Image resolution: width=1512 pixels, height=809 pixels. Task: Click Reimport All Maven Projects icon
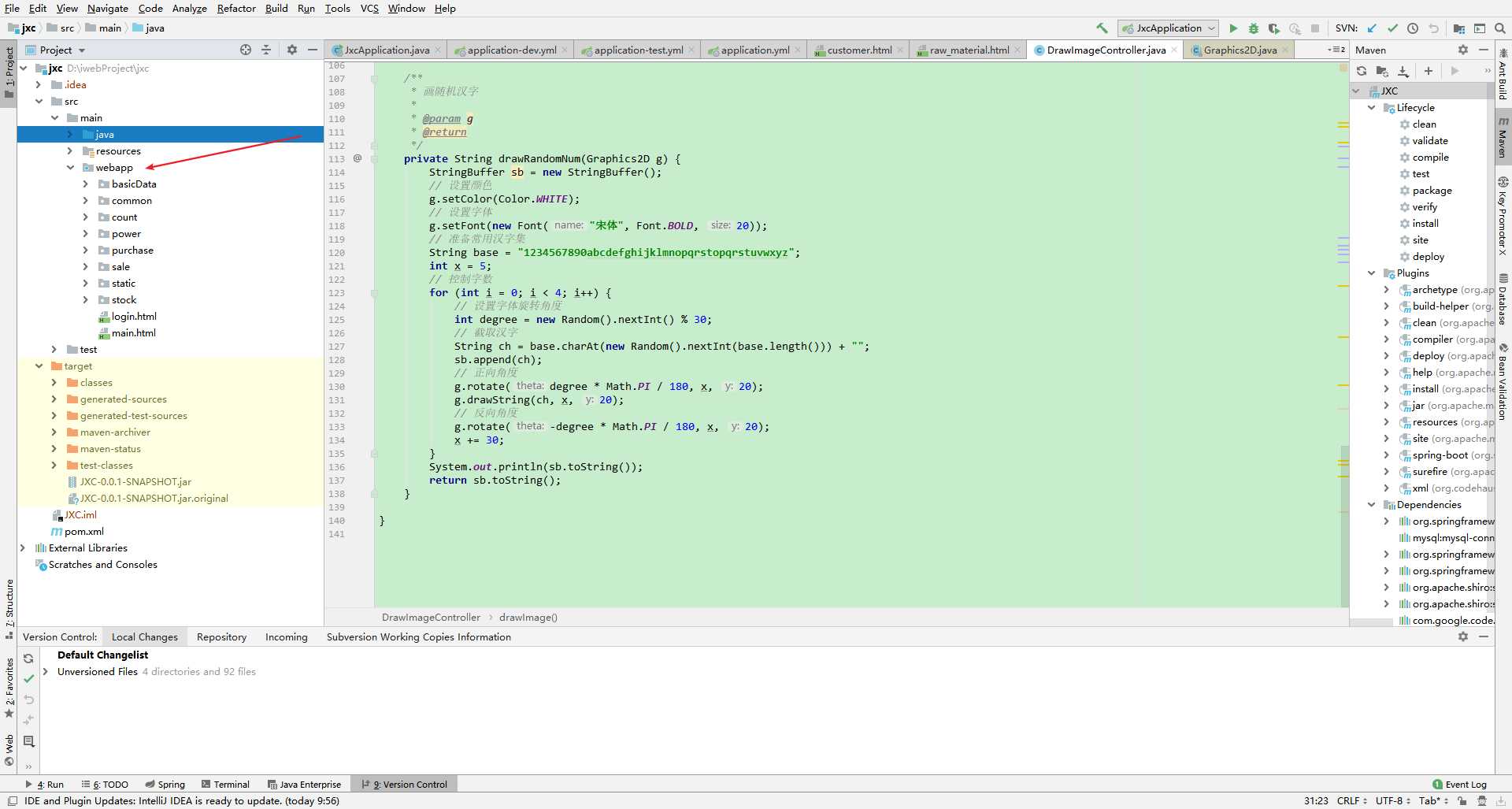pyautogui.click(x=1362, y=71)
